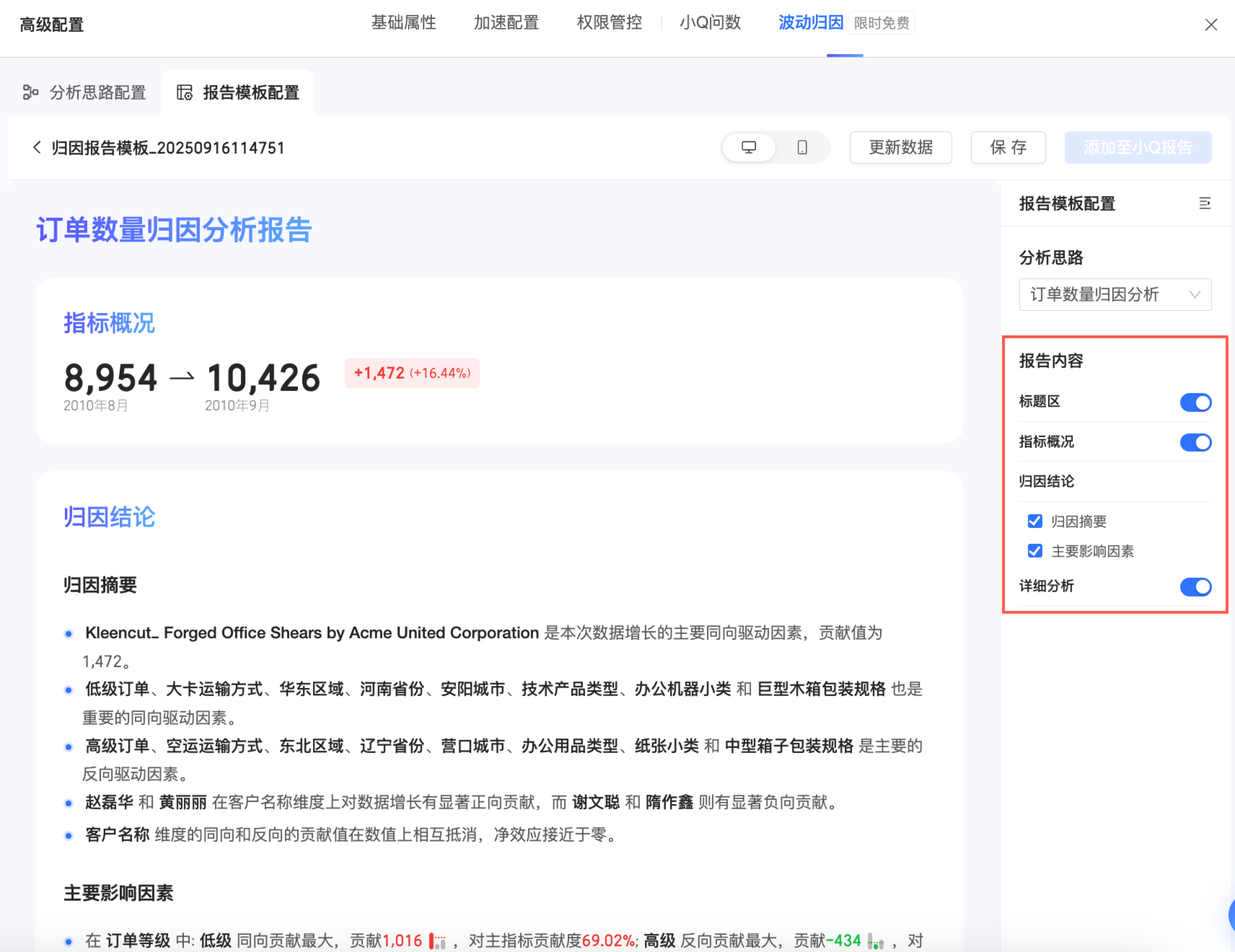Click the back arrow beside template name
The image size is (1235, 952).
pyautogui.click(x=37, y=147)
